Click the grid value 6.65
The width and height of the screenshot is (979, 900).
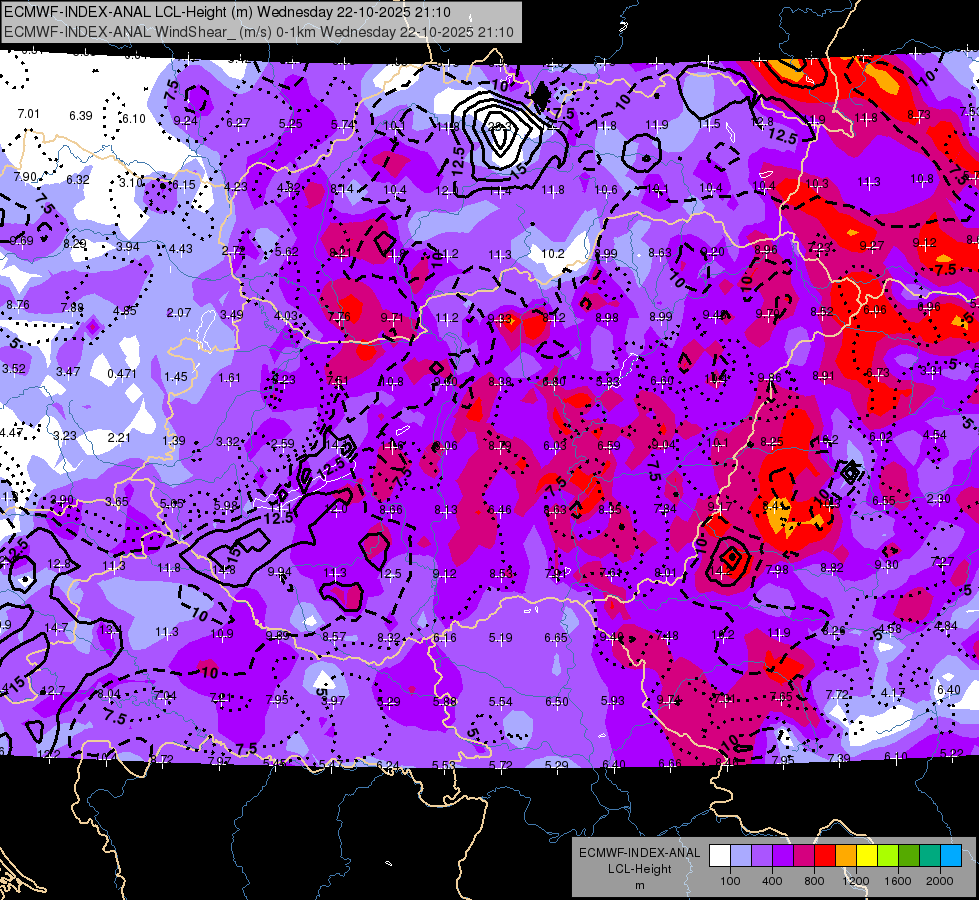click(x=556, y=637)
